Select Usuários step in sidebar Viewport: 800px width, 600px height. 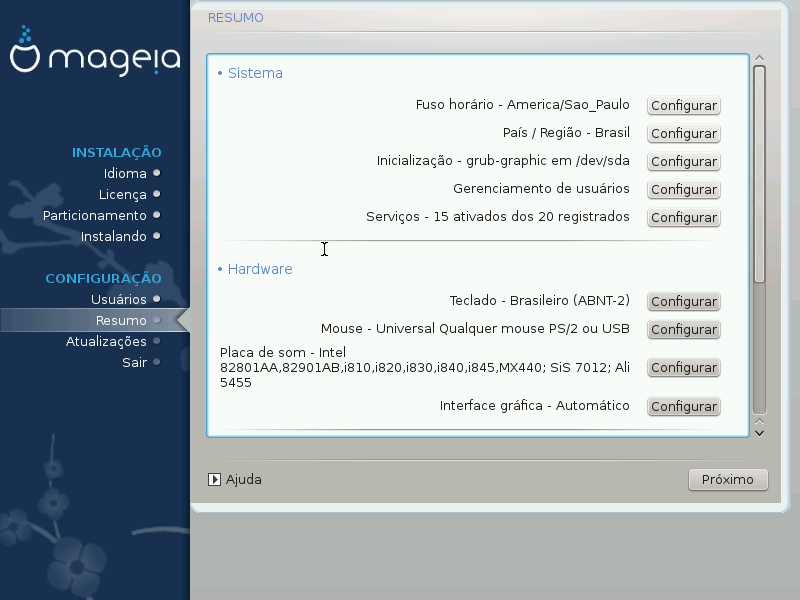[118, 299]
